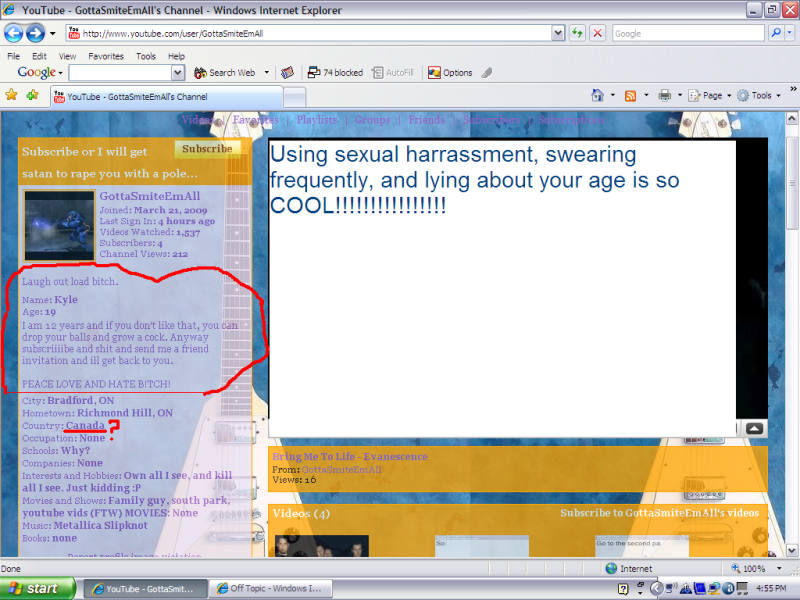Open the Groups channel link
Image resolution: width=800 pixels, height=600 pixels.
(x=372, y=120)
